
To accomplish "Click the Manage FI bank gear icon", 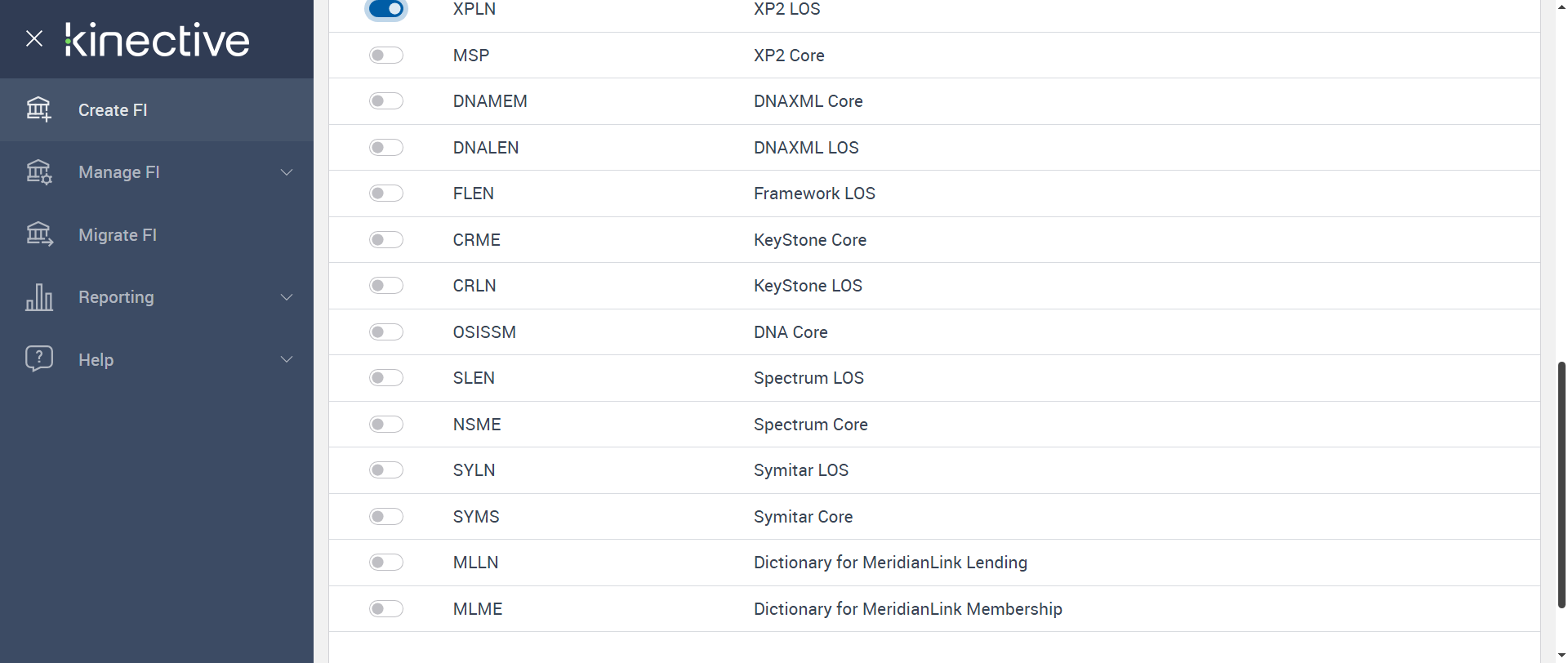I will [x=38, y=172].
